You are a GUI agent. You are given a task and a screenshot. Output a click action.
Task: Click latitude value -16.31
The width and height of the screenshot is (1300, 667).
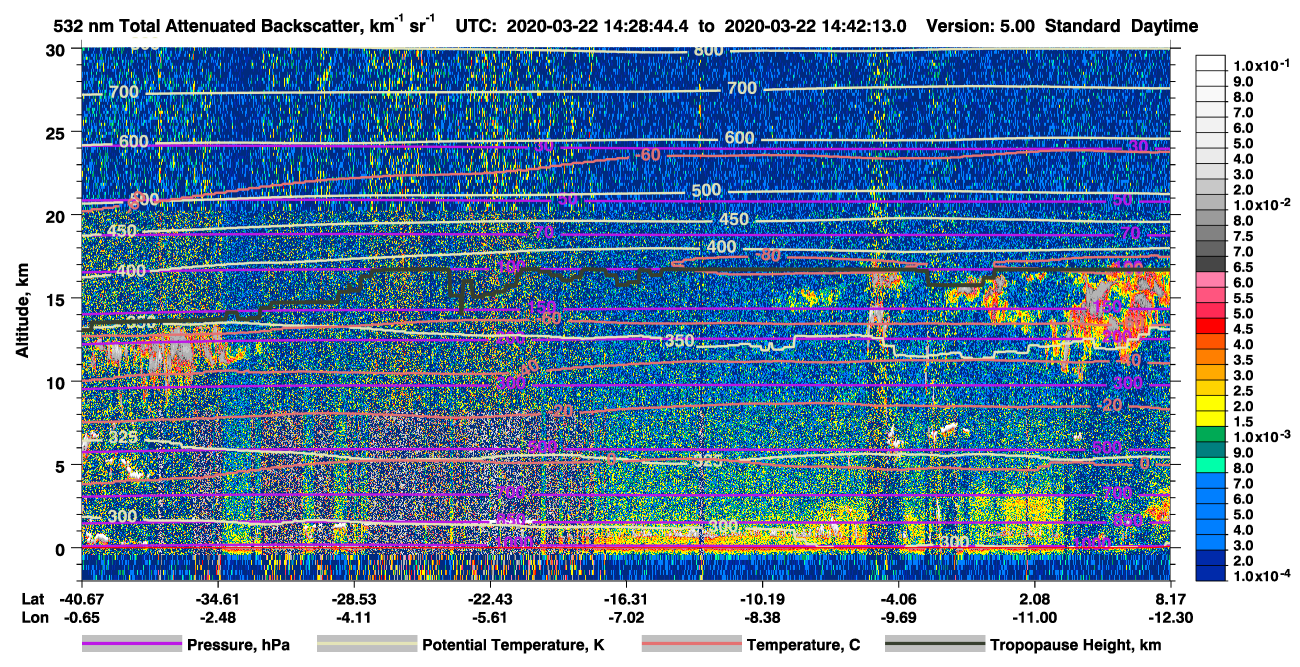626,598
